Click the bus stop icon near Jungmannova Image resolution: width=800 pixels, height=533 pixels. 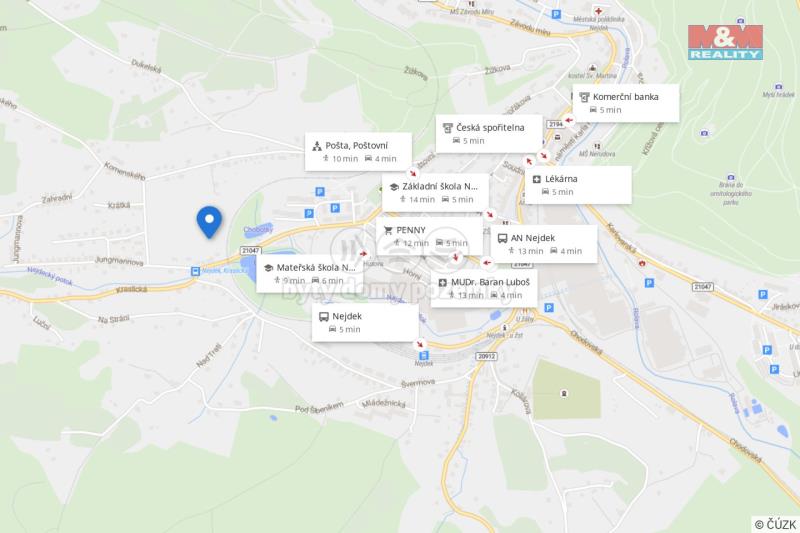pos(195,271)
